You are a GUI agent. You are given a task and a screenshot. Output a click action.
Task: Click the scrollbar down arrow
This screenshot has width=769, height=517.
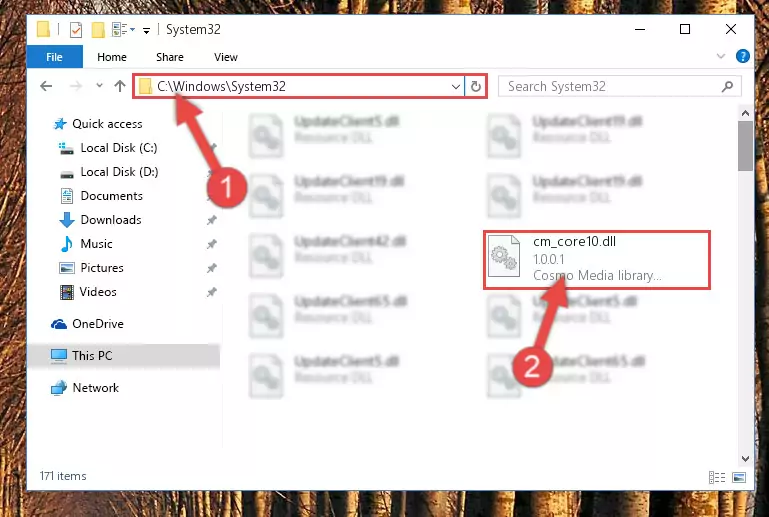745,459
